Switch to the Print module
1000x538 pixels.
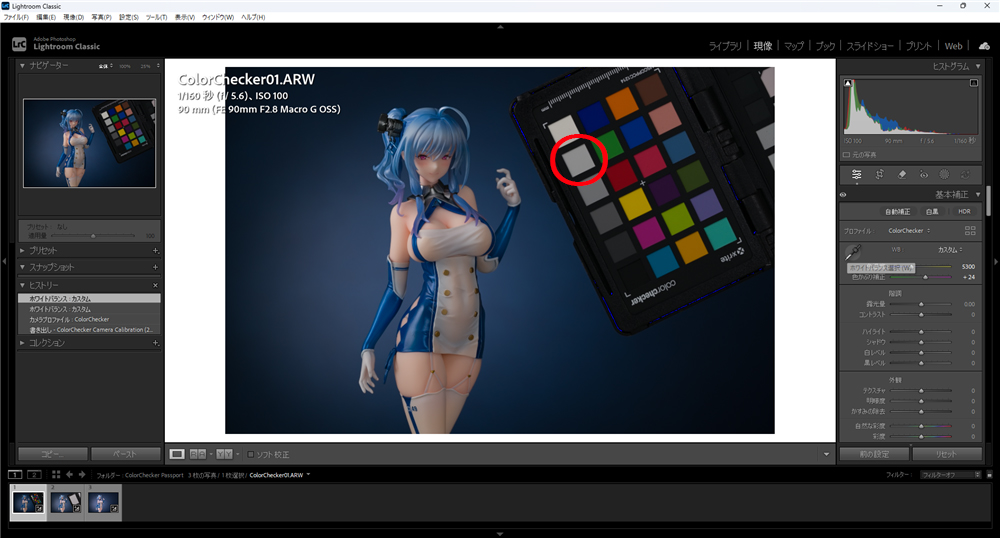point(918,46)
